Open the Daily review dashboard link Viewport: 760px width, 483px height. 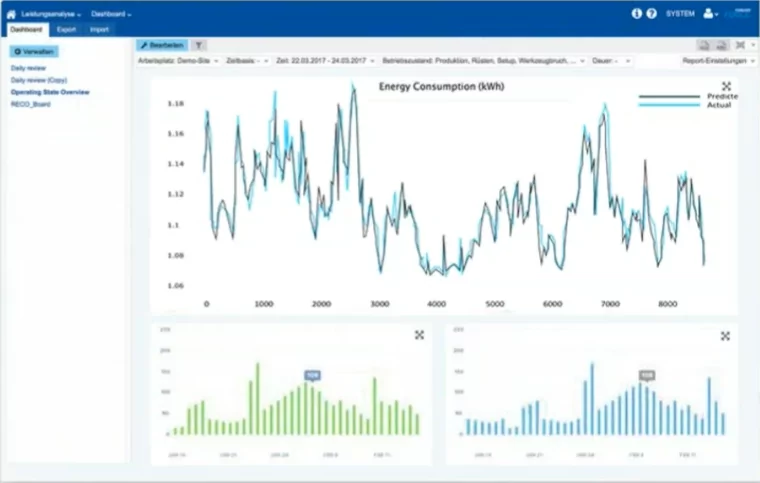point(28,68)
